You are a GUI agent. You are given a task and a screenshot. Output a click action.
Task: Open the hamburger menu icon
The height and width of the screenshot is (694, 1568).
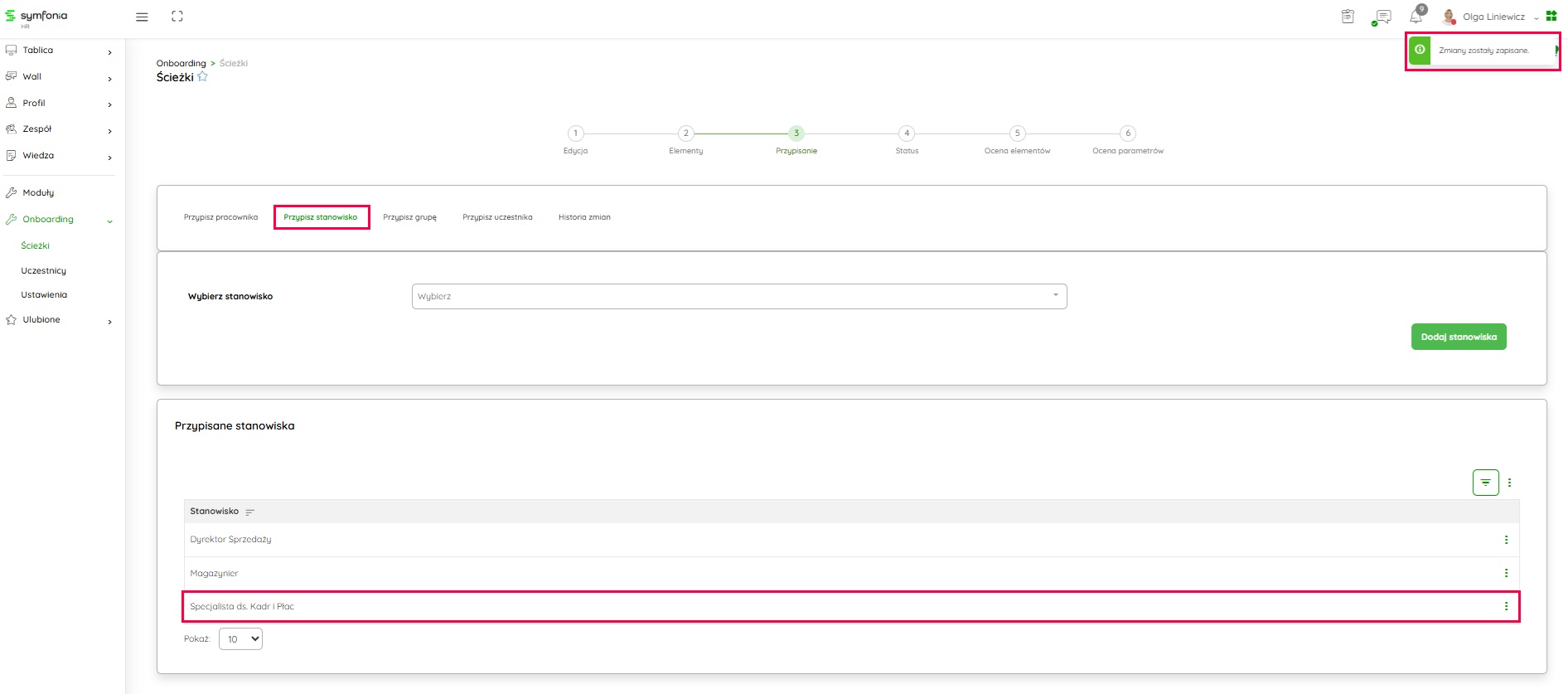pyautogui.click(x=142, y=17)
